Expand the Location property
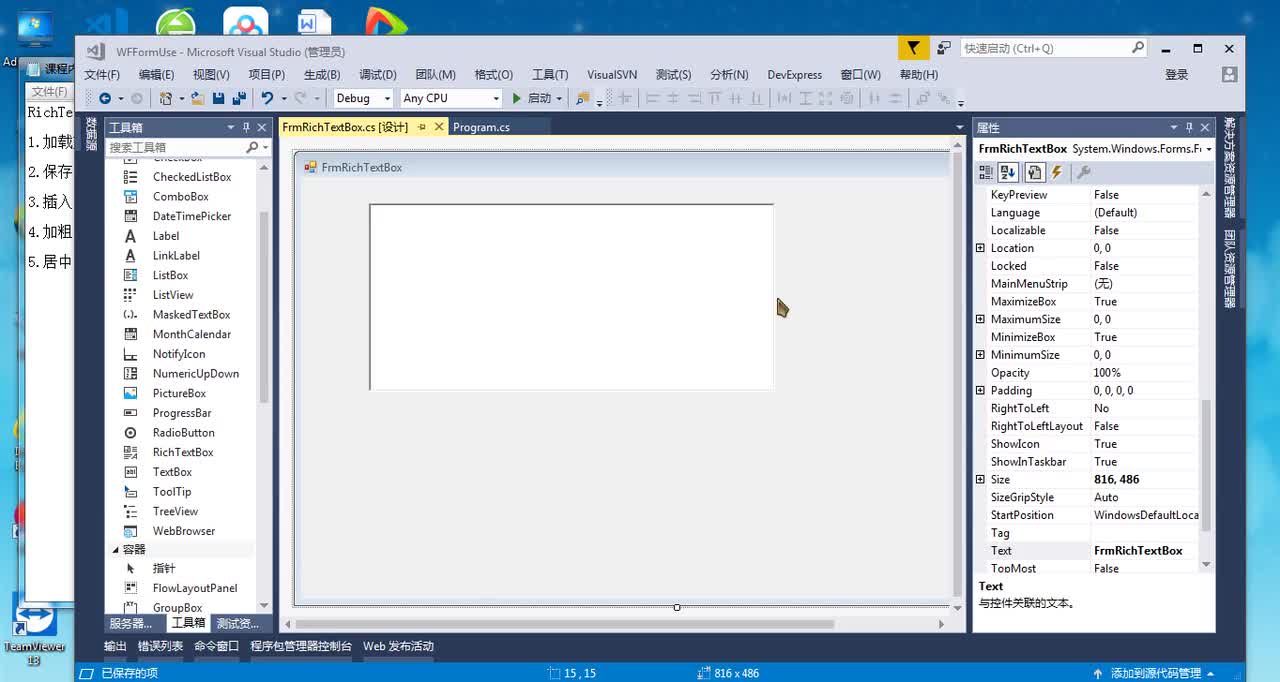Viewport: 1280px width, 682px height. 980,248
